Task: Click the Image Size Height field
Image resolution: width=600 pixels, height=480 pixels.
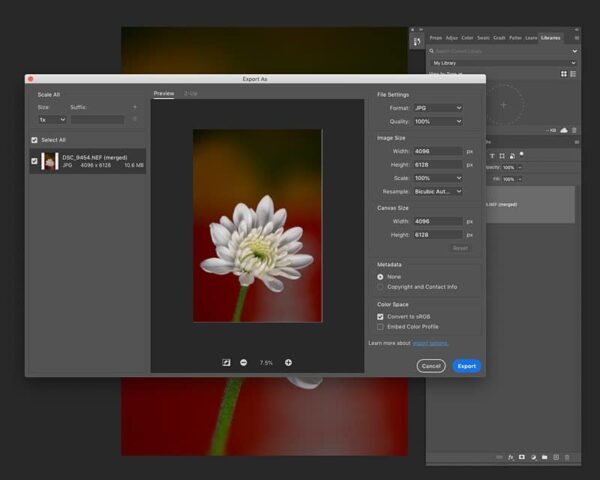Action: [x=438, y=165]
